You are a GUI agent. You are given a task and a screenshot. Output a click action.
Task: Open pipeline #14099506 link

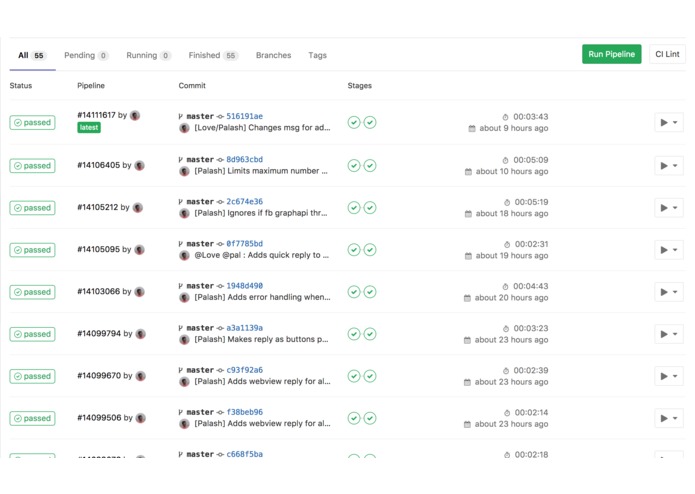(99, 418)
